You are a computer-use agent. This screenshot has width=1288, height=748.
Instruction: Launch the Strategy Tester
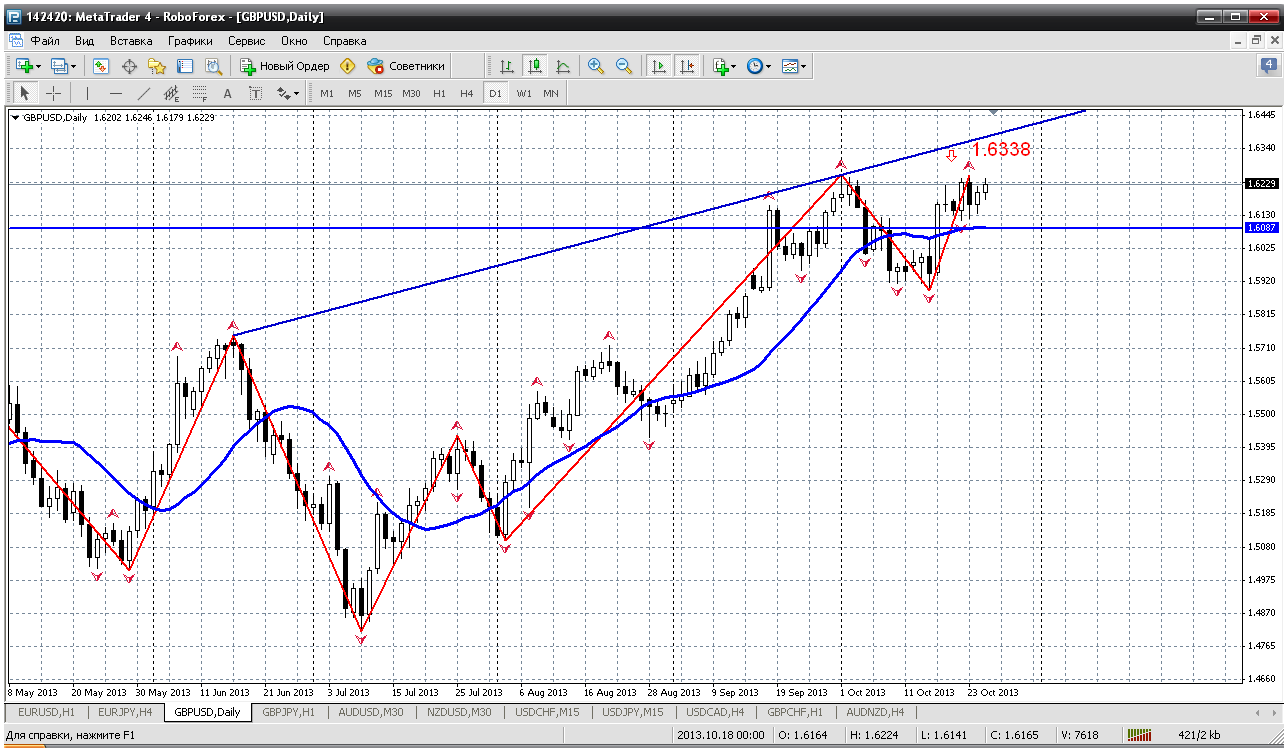tap(213, 66)
